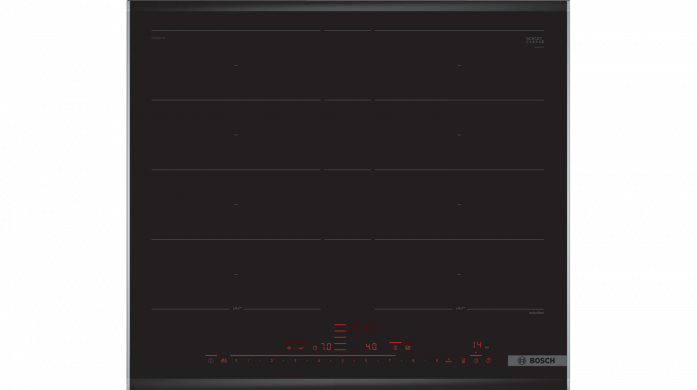Screen dimensions: 697x390
Task: Tap the induction label text
Action: point(536,313)
